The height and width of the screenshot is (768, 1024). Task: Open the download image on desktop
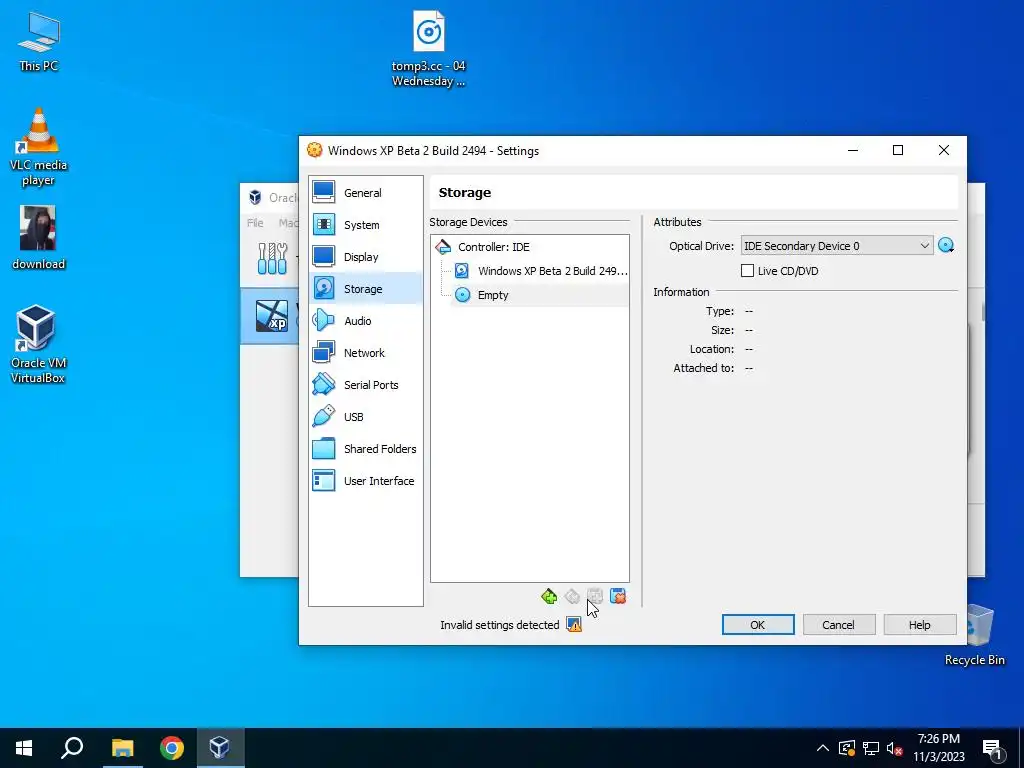(x=39, y=238)
